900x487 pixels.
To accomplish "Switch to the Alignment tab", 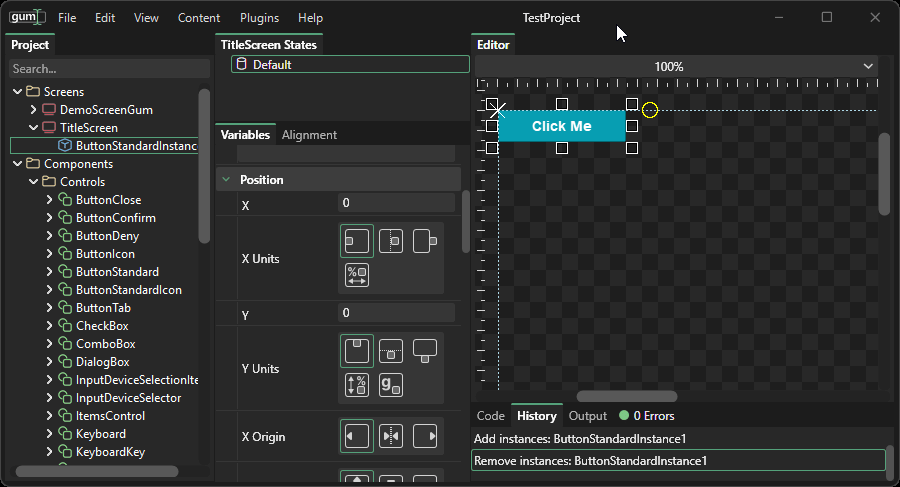I will coord(309,135).
